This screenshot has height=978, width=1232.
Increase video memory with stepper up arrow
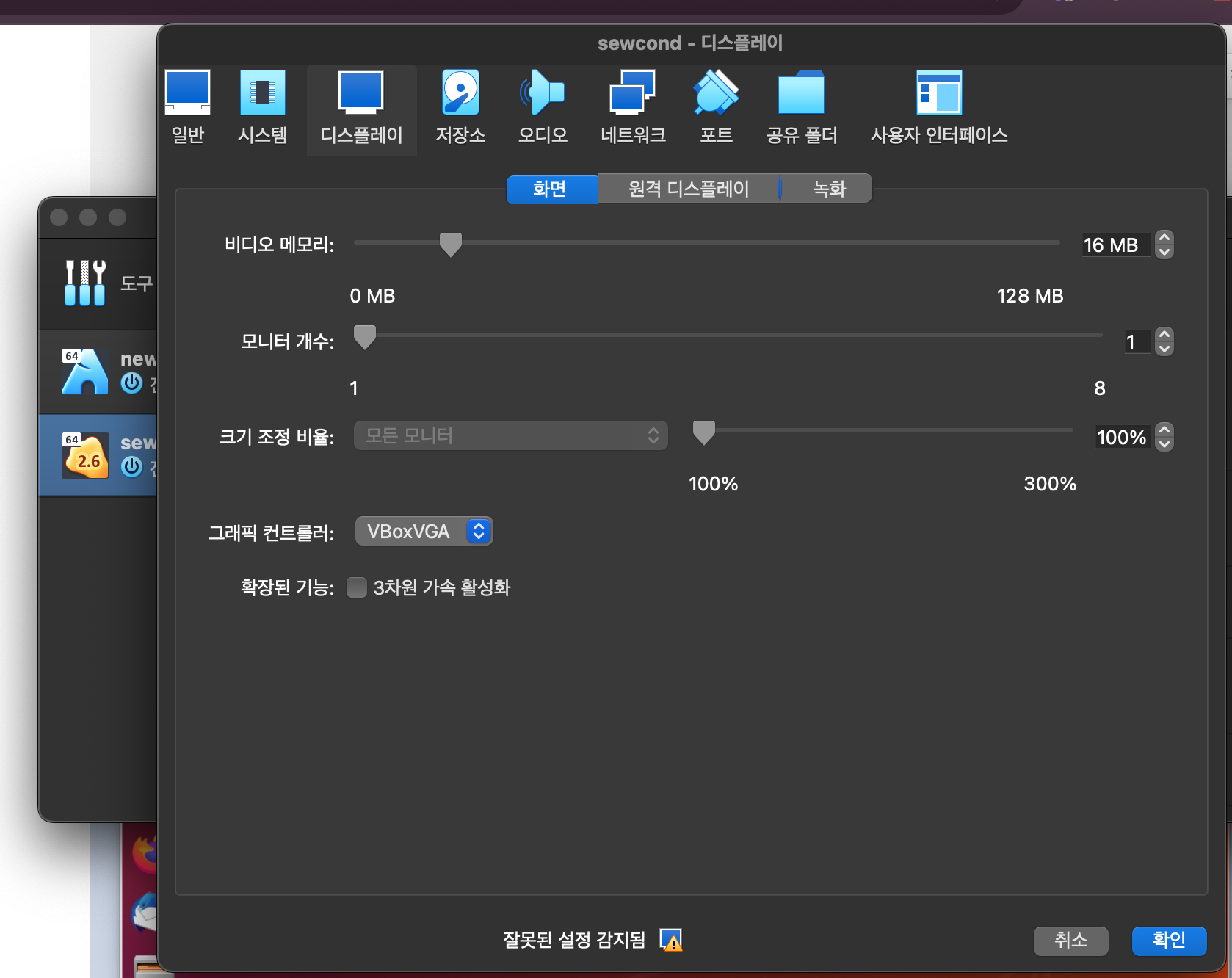tap(1164, 237)
